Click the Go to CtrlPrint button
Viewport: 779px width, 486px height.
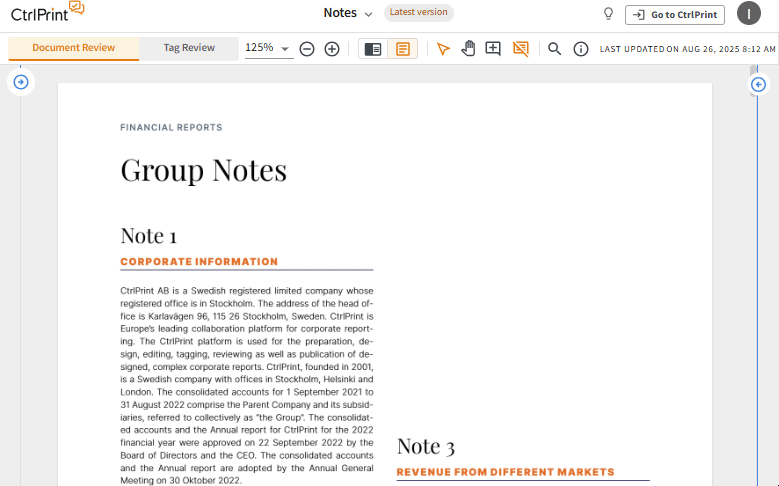pyautogui.click(x=675, y=14)
